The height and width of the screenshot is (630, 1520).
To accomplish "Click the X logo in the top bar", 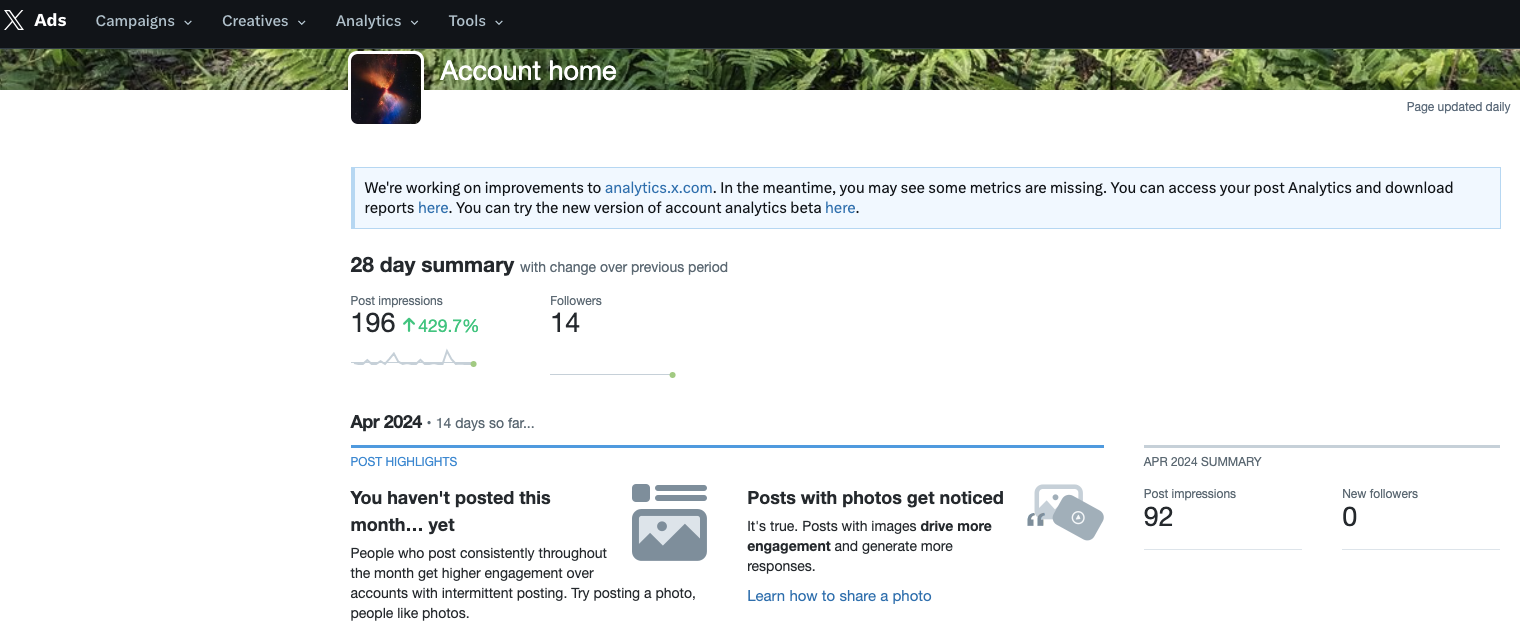I will (x=14, y=20).
